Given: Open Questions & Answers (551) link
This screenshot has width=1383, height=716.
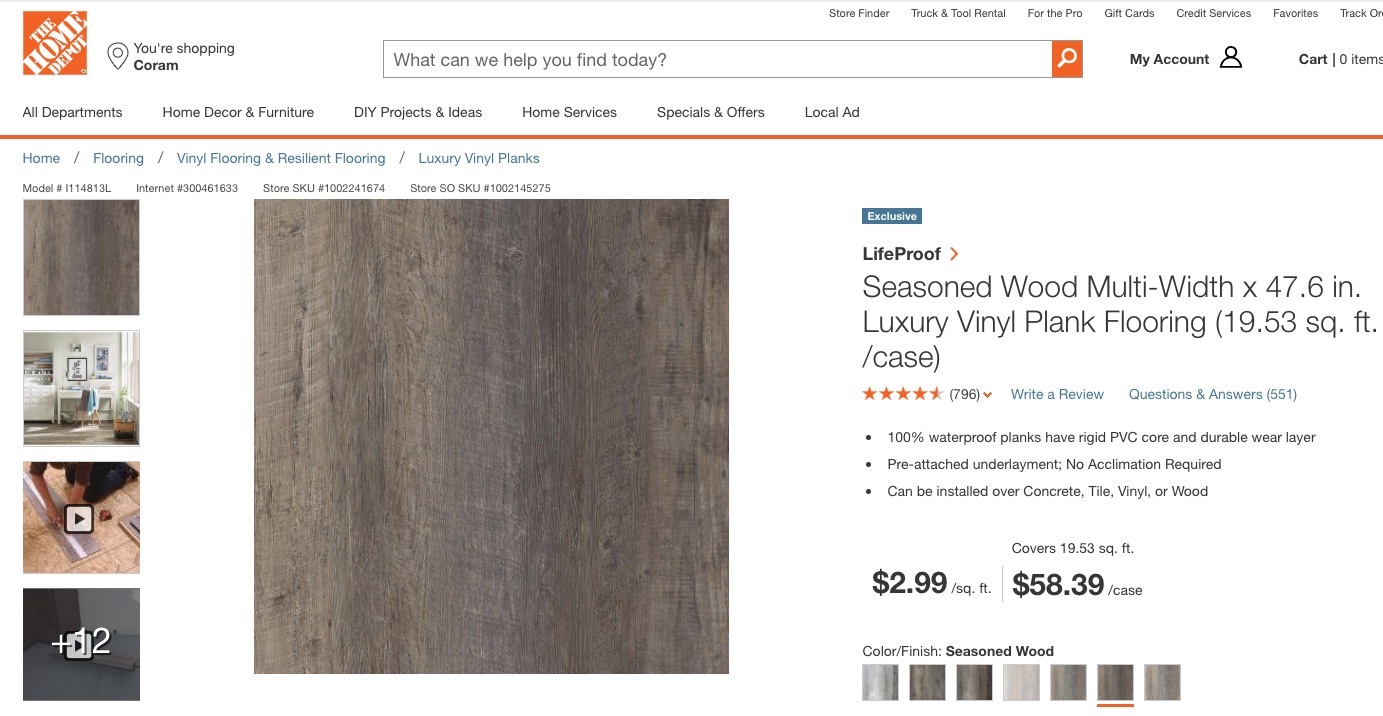Looking at the screenshot, I should click(x=1212, y=394).
